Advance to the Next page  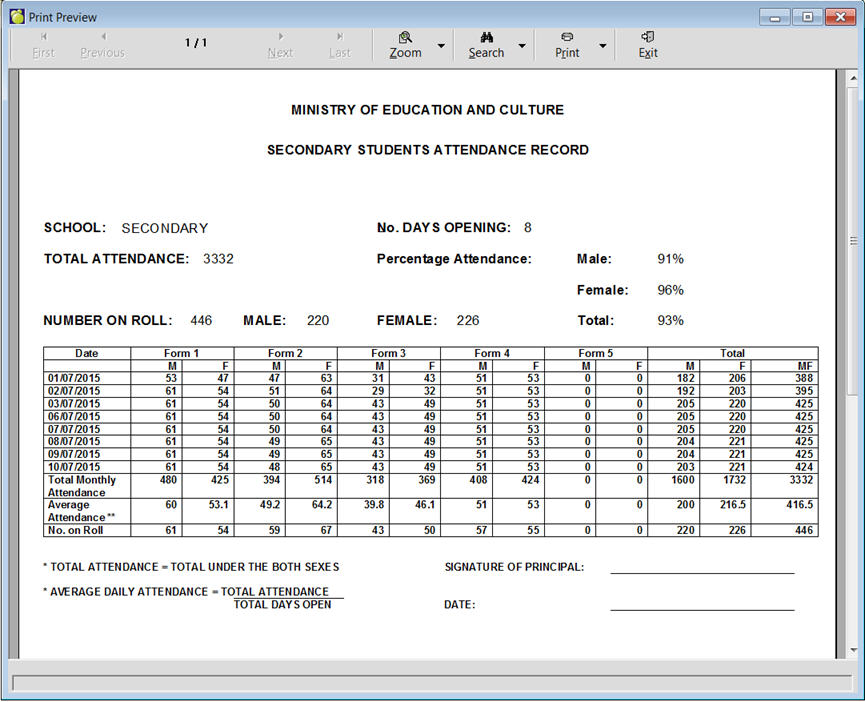coord(280,44)
